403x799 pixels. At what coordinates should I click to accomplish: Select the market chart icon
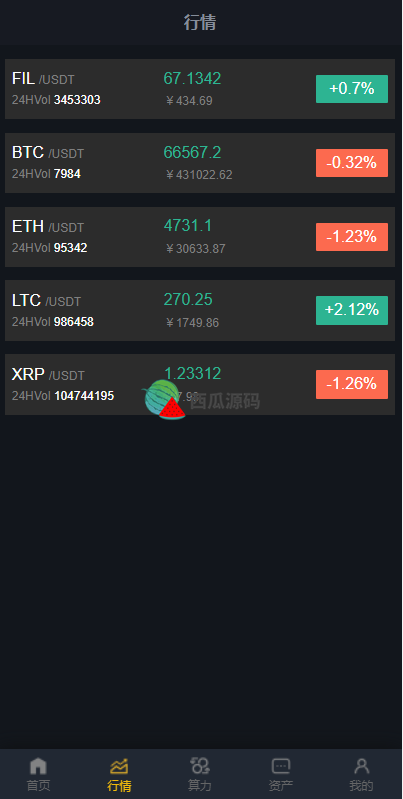[119, 765]
